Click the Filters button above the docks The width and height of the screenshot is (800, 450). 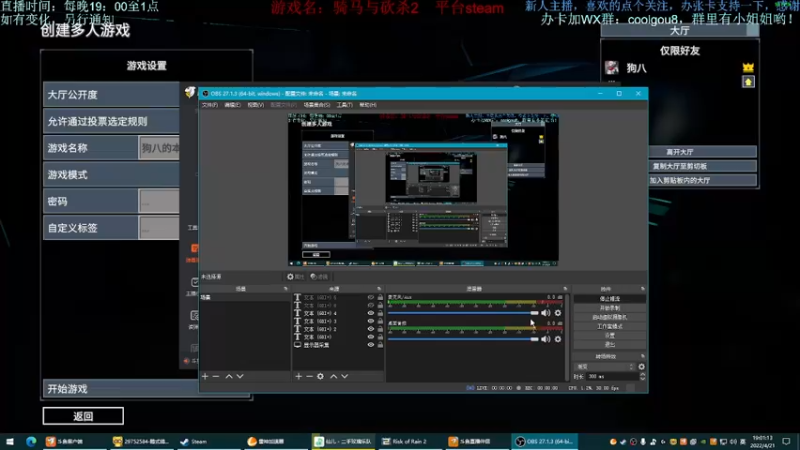point(319,277)
